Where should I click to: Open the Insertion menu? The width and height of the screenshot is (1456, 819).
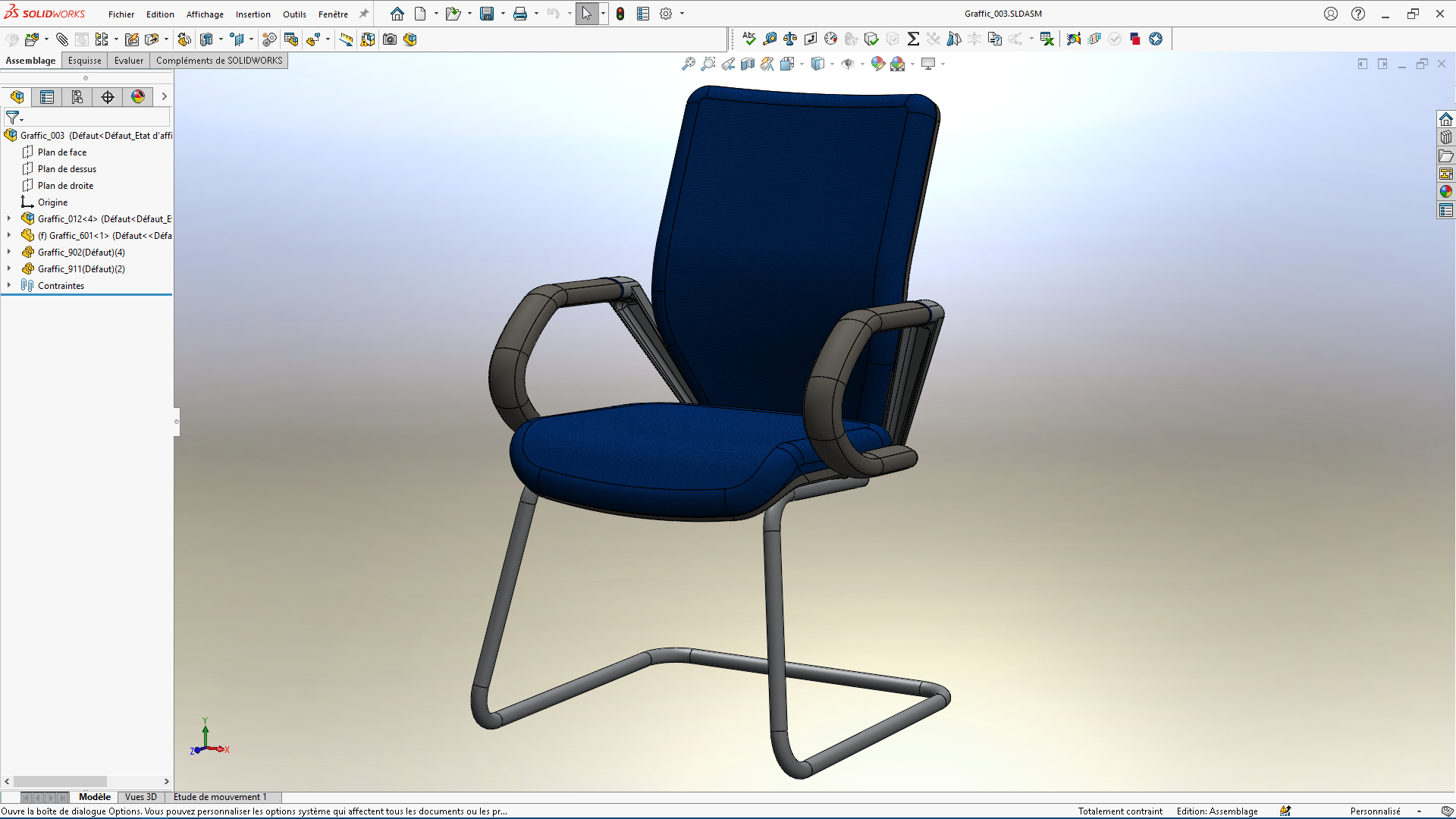click(253, 14)
